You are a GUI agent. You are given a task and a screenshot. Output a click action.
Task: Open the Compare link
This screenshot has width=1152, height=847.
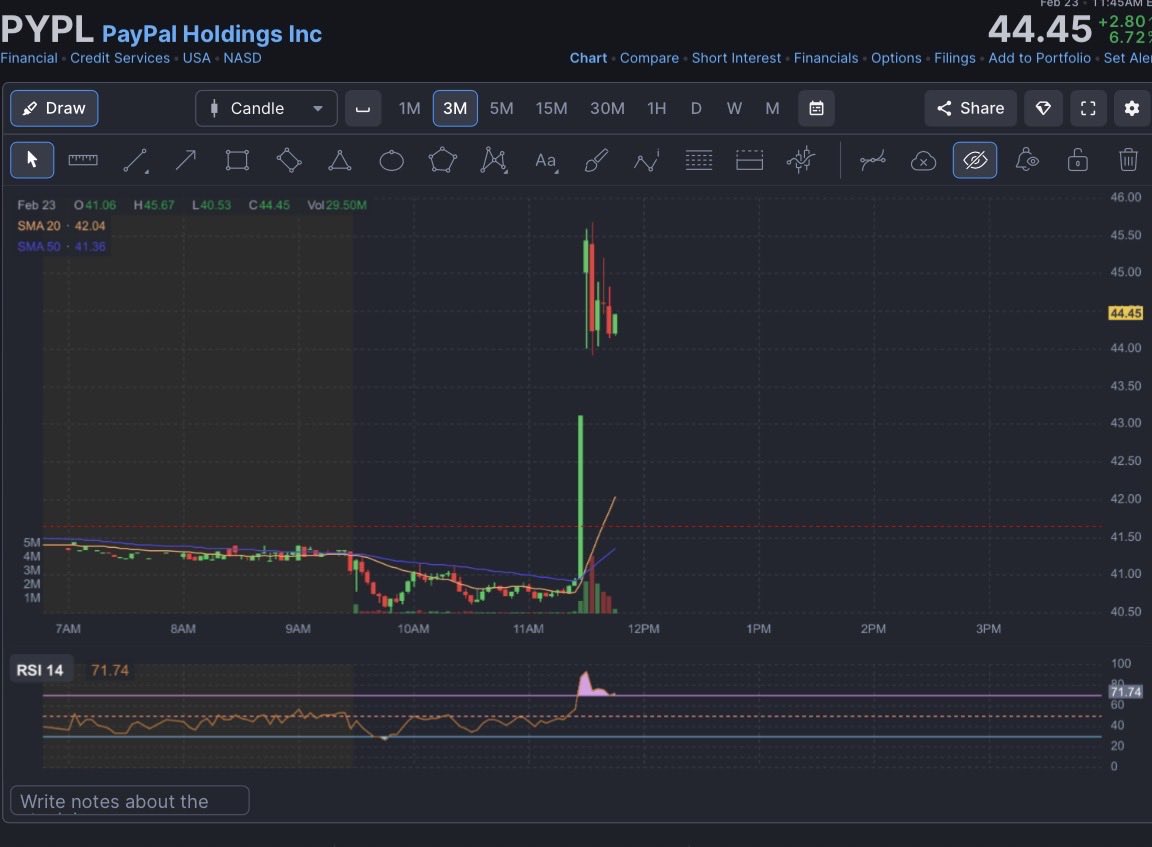click(649, 58)
